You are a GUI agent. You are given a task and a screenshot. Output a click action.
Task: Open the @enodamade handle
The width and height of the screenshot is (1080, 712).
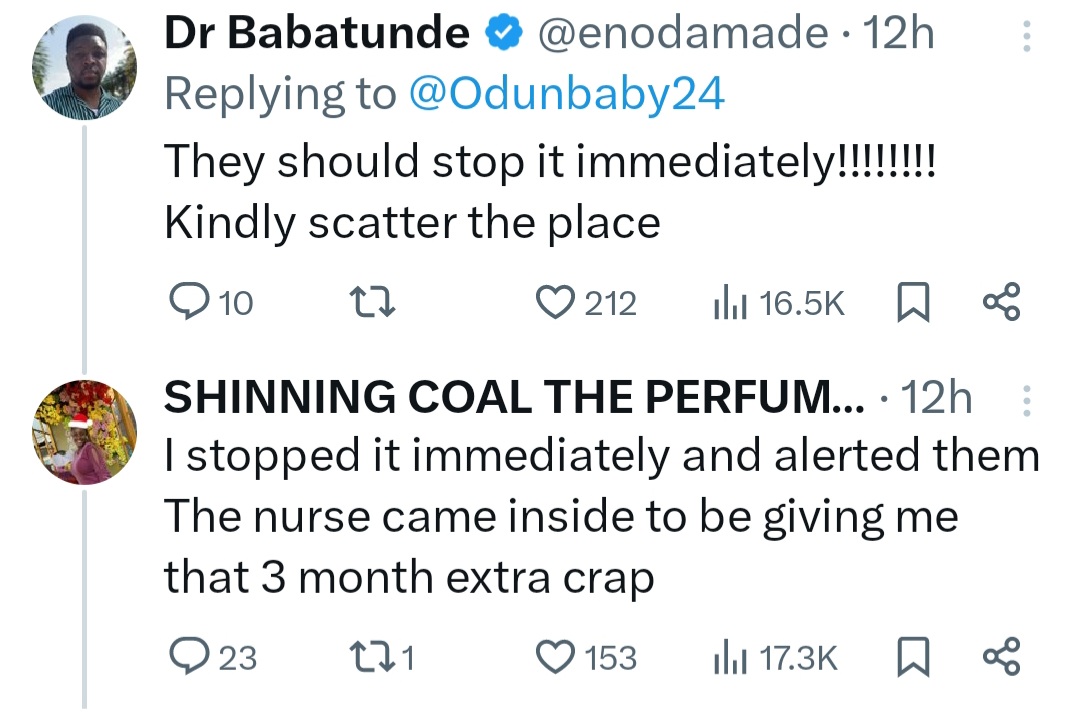tap(684, 36)
